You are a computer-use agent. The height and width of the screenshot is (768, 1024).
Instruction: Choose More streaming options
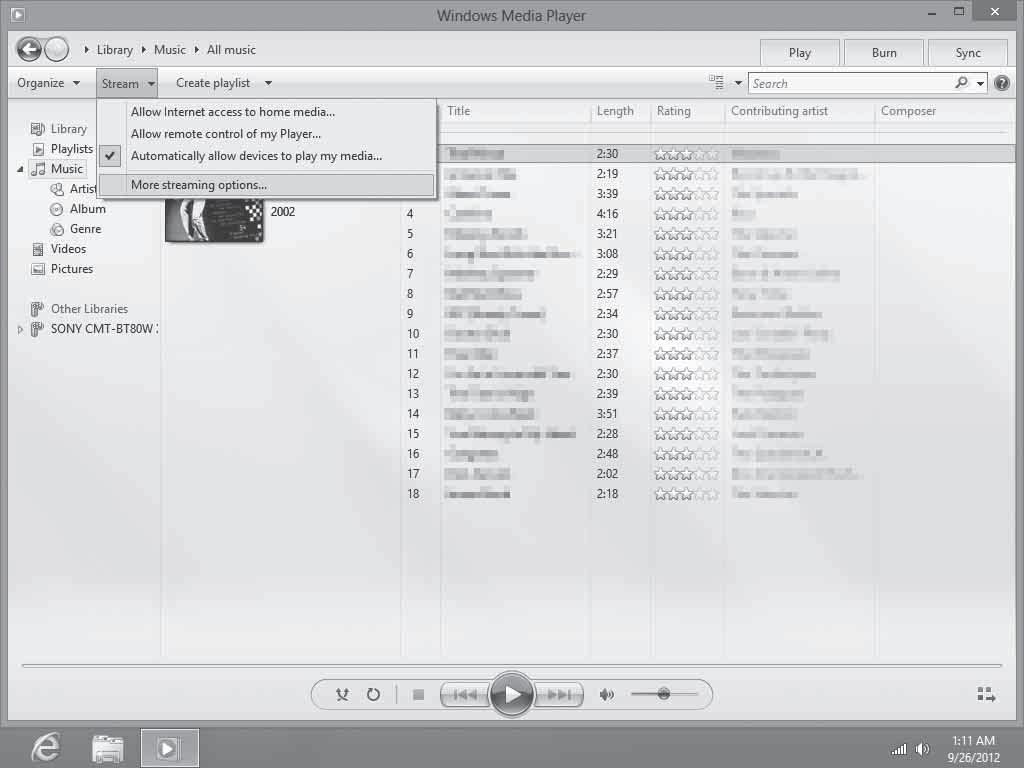point(266,185)
